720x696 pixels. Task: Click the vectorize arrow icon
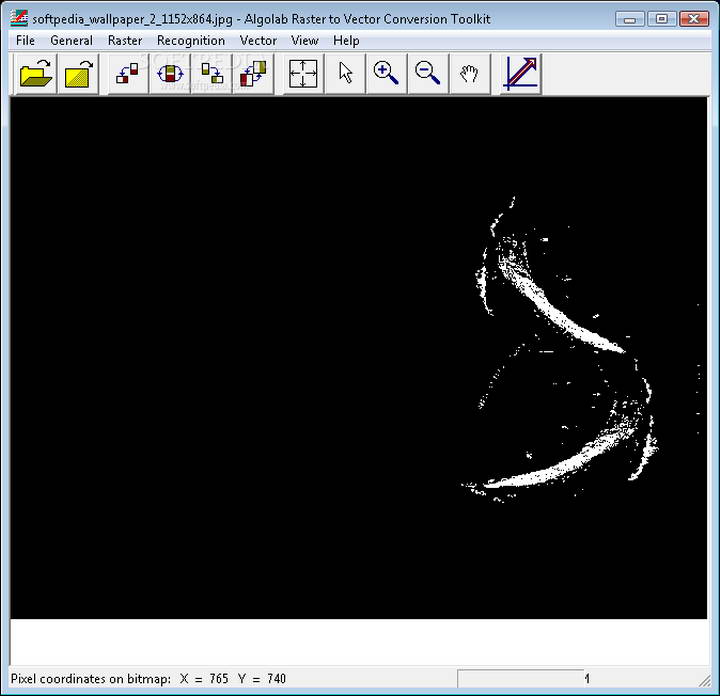[521, 73]
